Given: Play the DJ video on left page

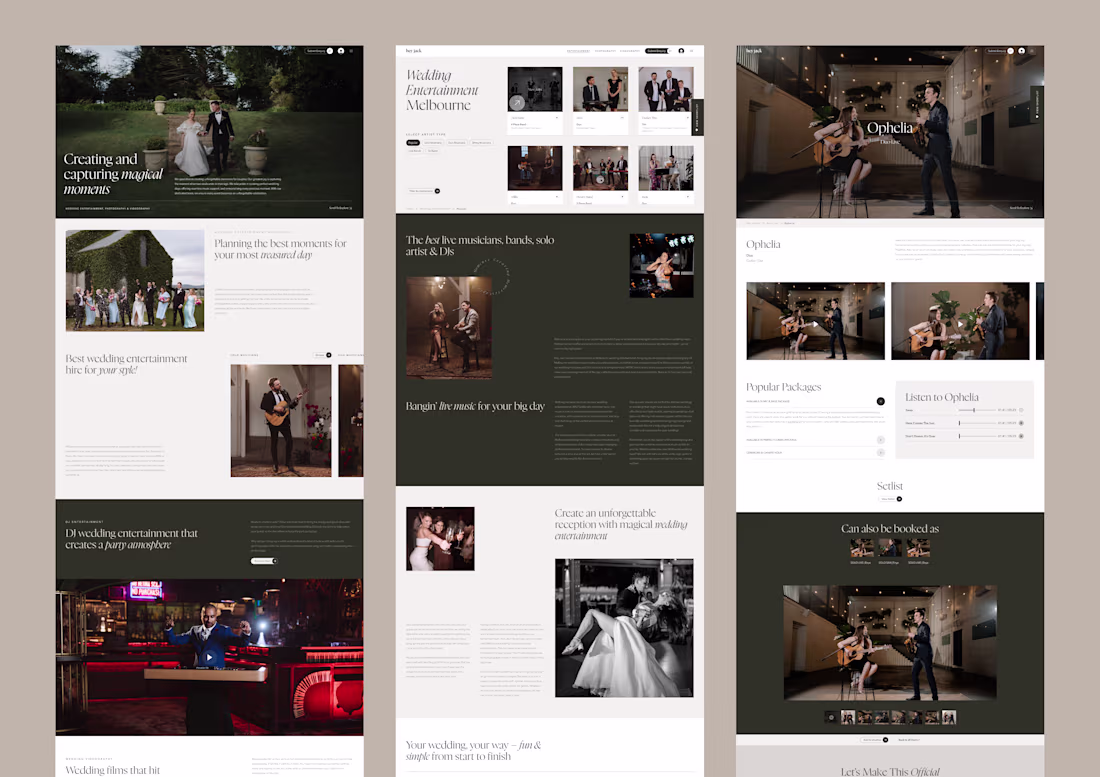Looking at the screenshot, I should 209,657.
